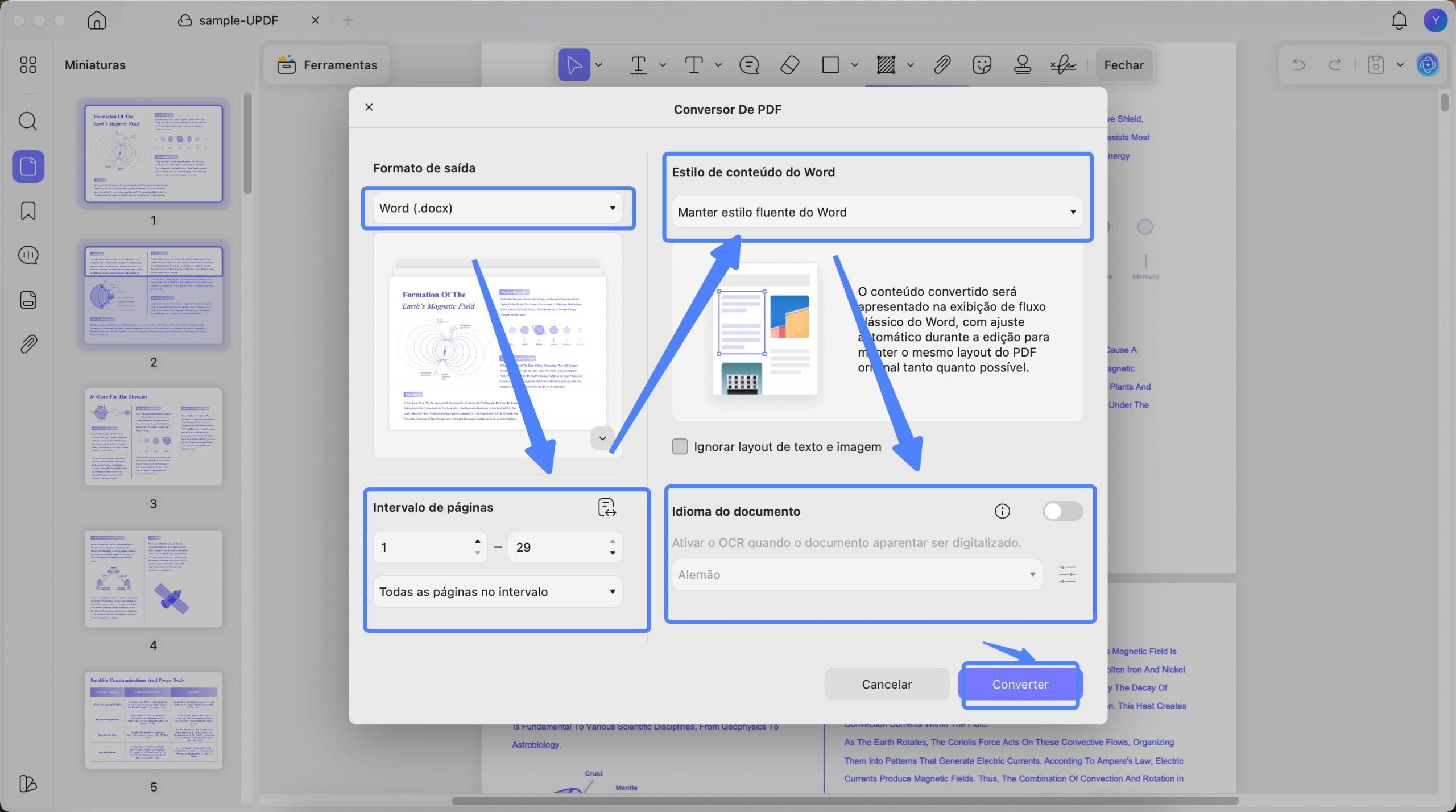Select page 1 thumbnail
1456x812 pixels.
[154, 154]
